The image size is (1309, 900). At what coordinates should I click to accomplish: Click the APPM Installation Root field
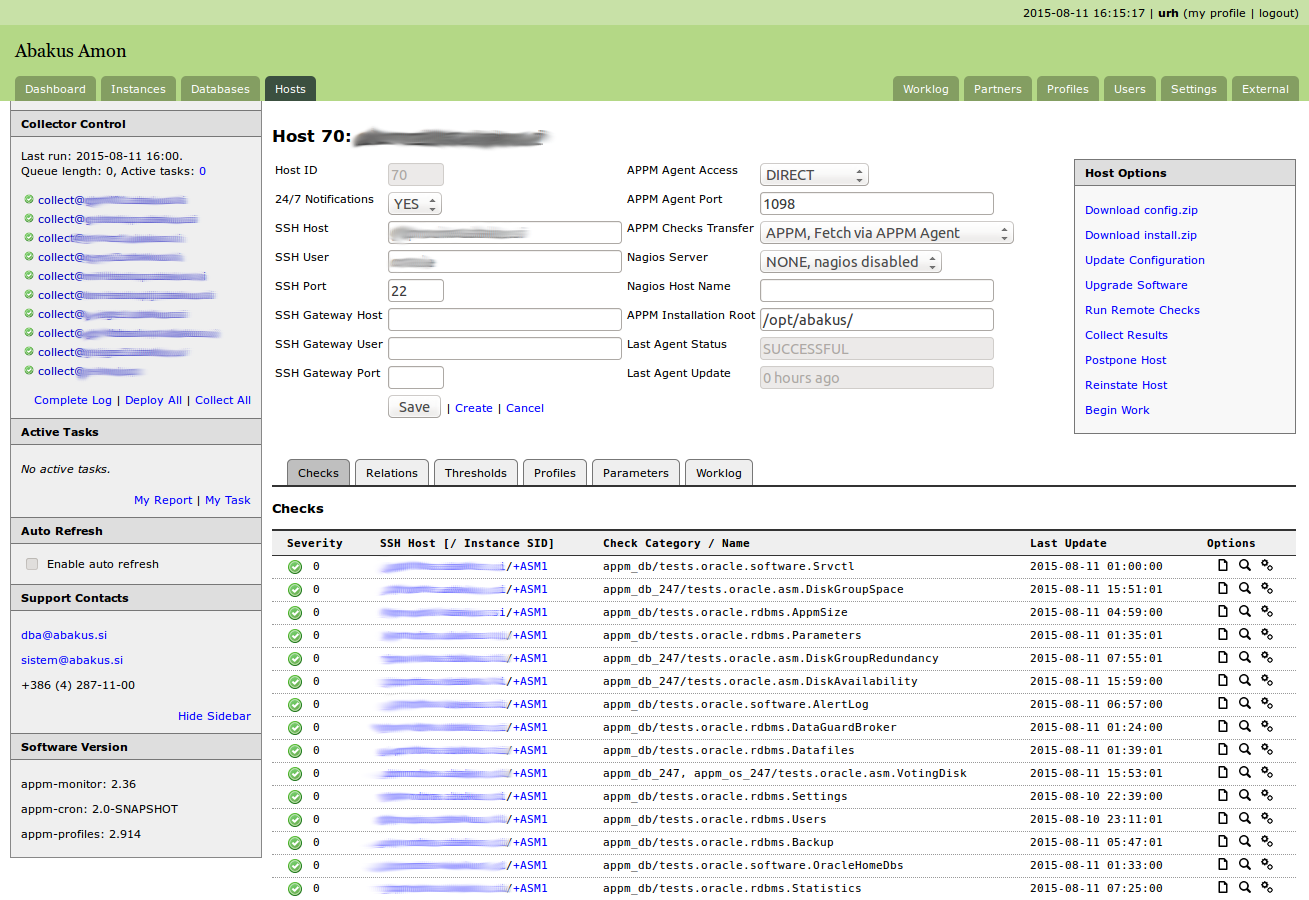tap(877, 320)
